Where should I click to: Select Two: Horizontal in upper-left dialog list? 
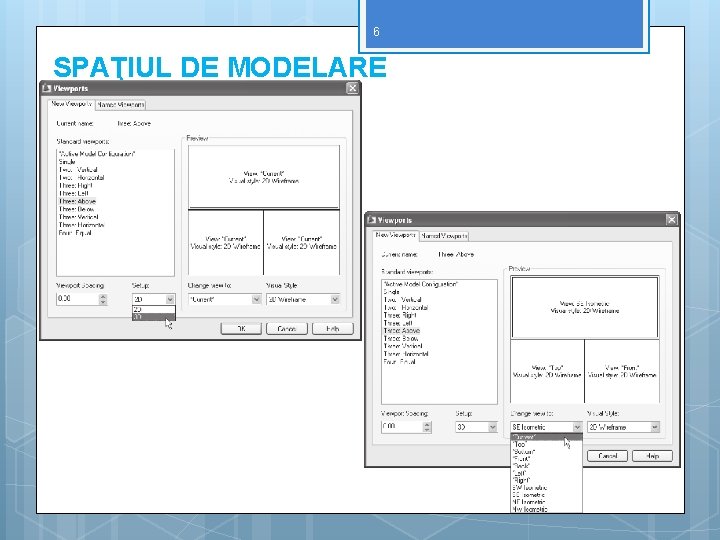pyautogui.click(x=81, y=177)
